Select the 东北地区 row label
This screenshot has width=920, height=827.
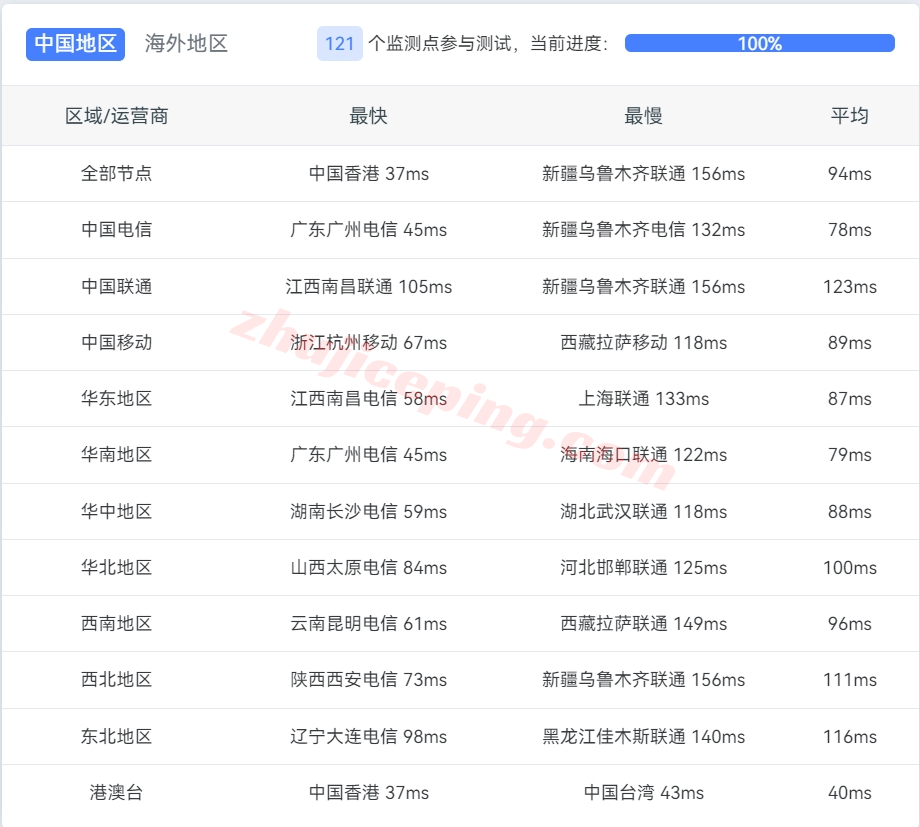coord(117,736)
